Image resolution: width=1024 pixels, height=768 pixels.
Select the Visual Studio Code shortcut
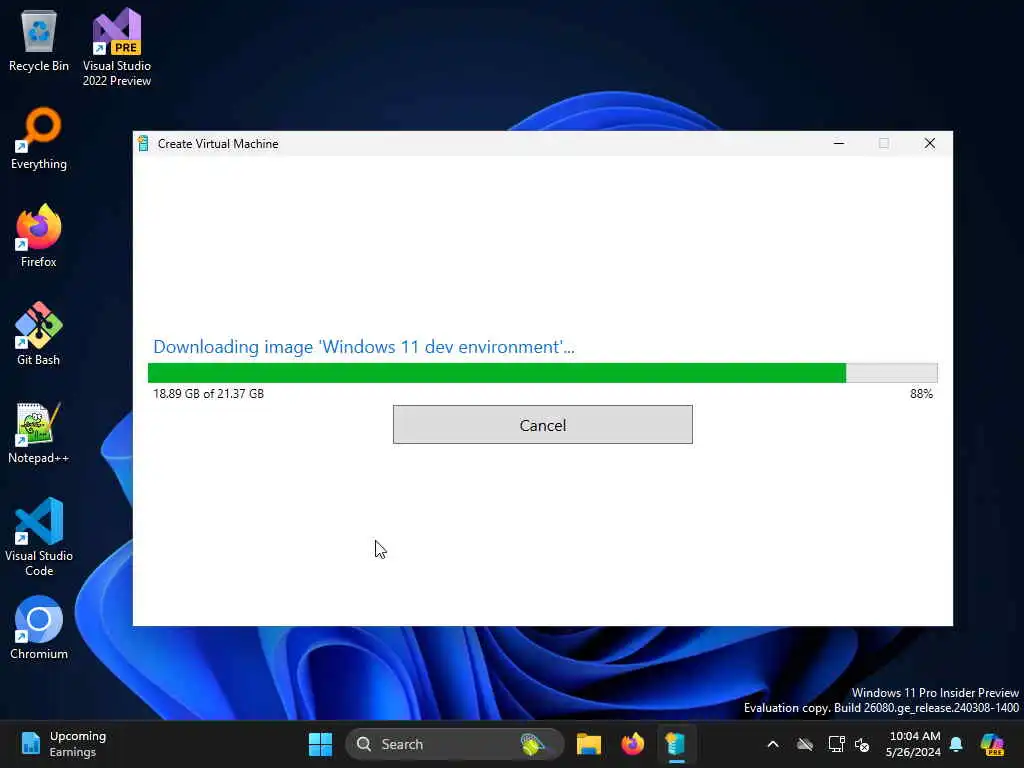(x=39, y=537)
